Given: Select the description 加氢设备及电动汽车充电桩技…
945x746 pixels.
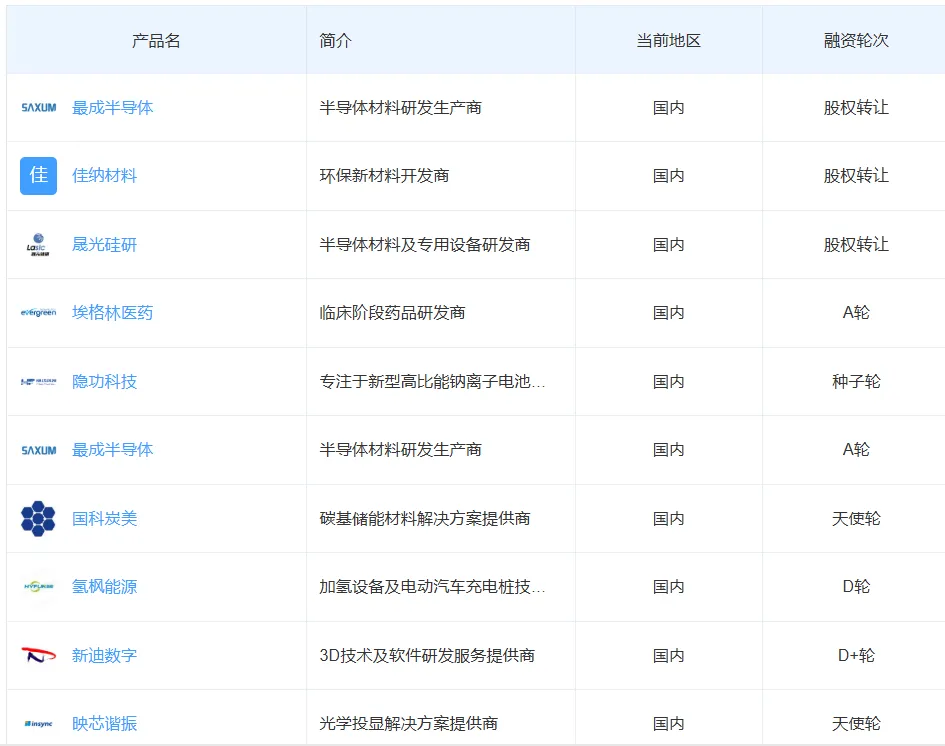Looking at the screenshot, I should [432, 586].
